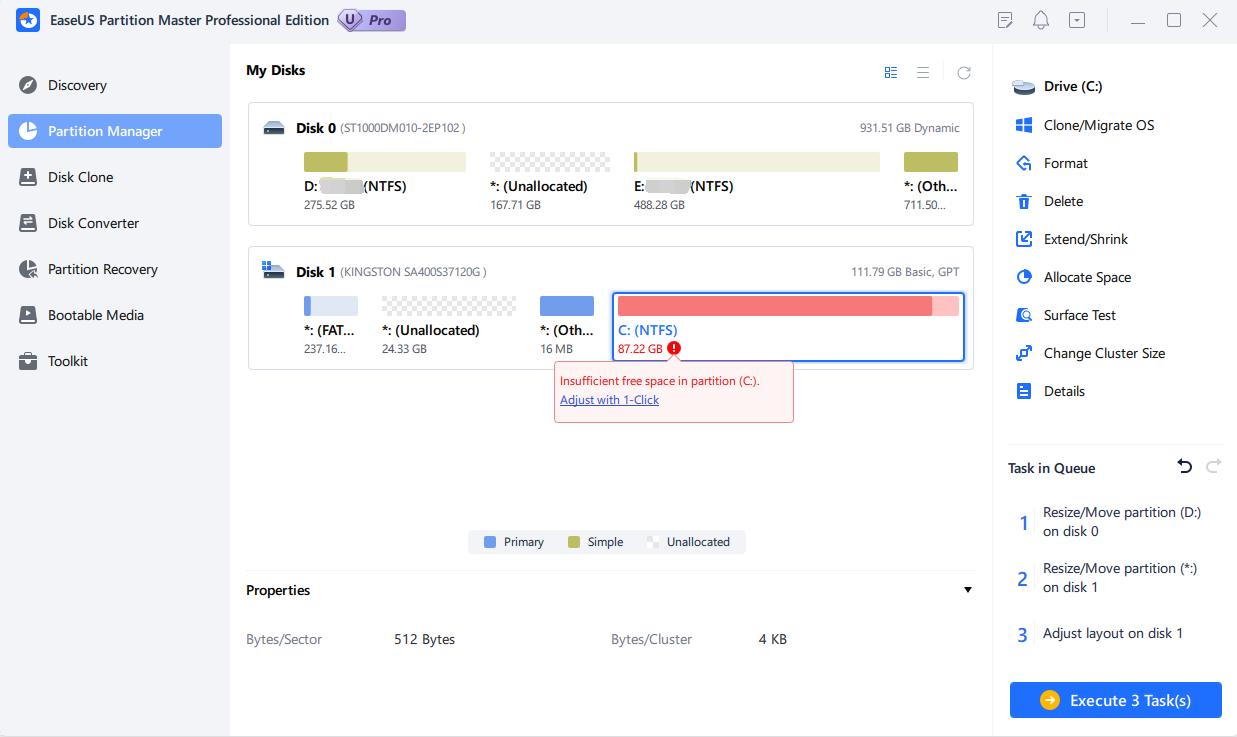This screenshot has height=737, width=1237.
Task: Select the Surface Test icon
Action: pyautogui.click(x=1024, y=315)
